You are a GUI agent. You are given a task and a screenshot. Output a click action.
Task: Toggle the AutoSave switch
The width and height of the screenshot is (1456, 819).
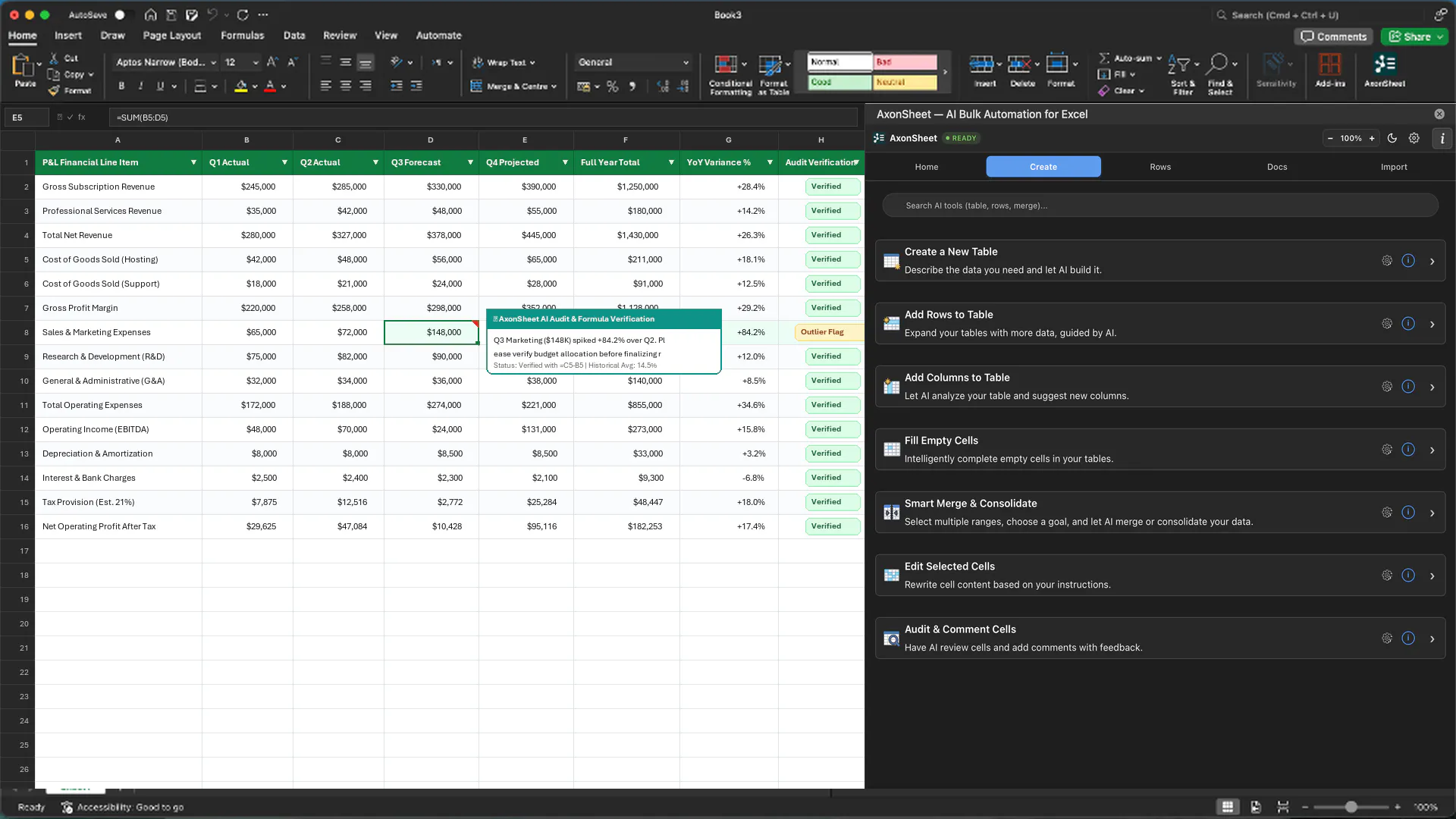coord(124,15)
